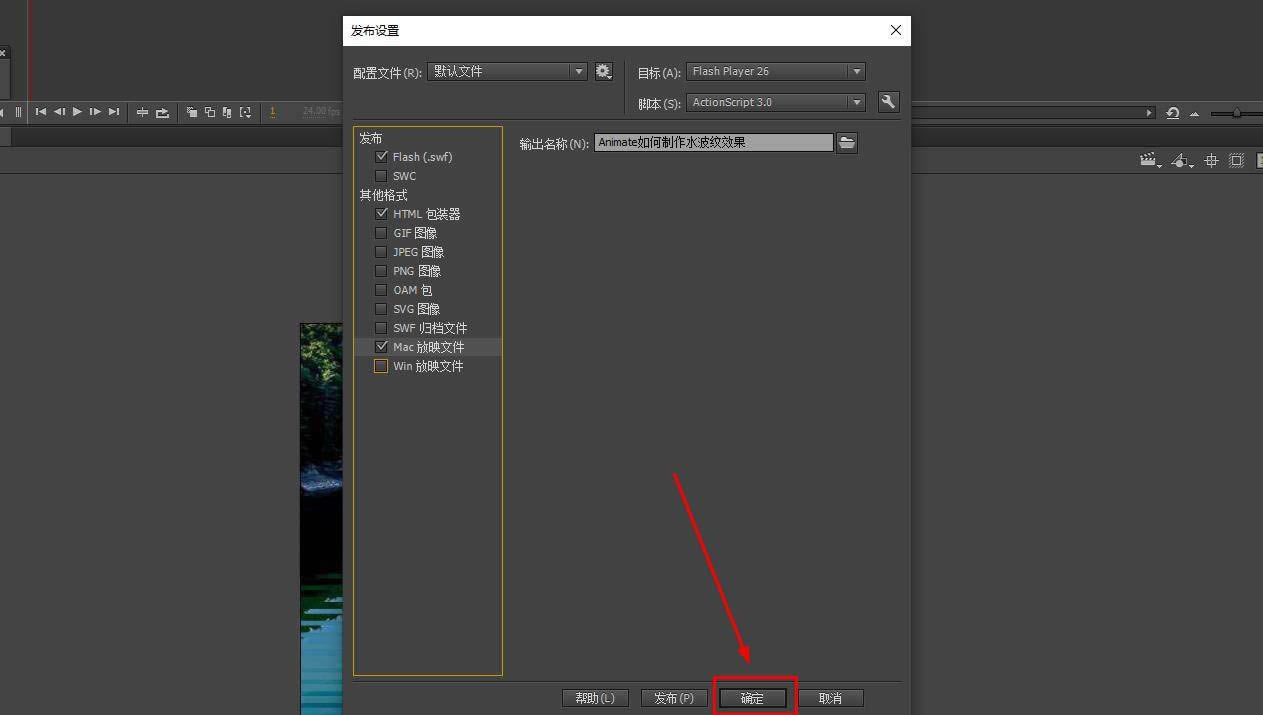
Task: Click the 确定 OK button
Action: [753, 698]
